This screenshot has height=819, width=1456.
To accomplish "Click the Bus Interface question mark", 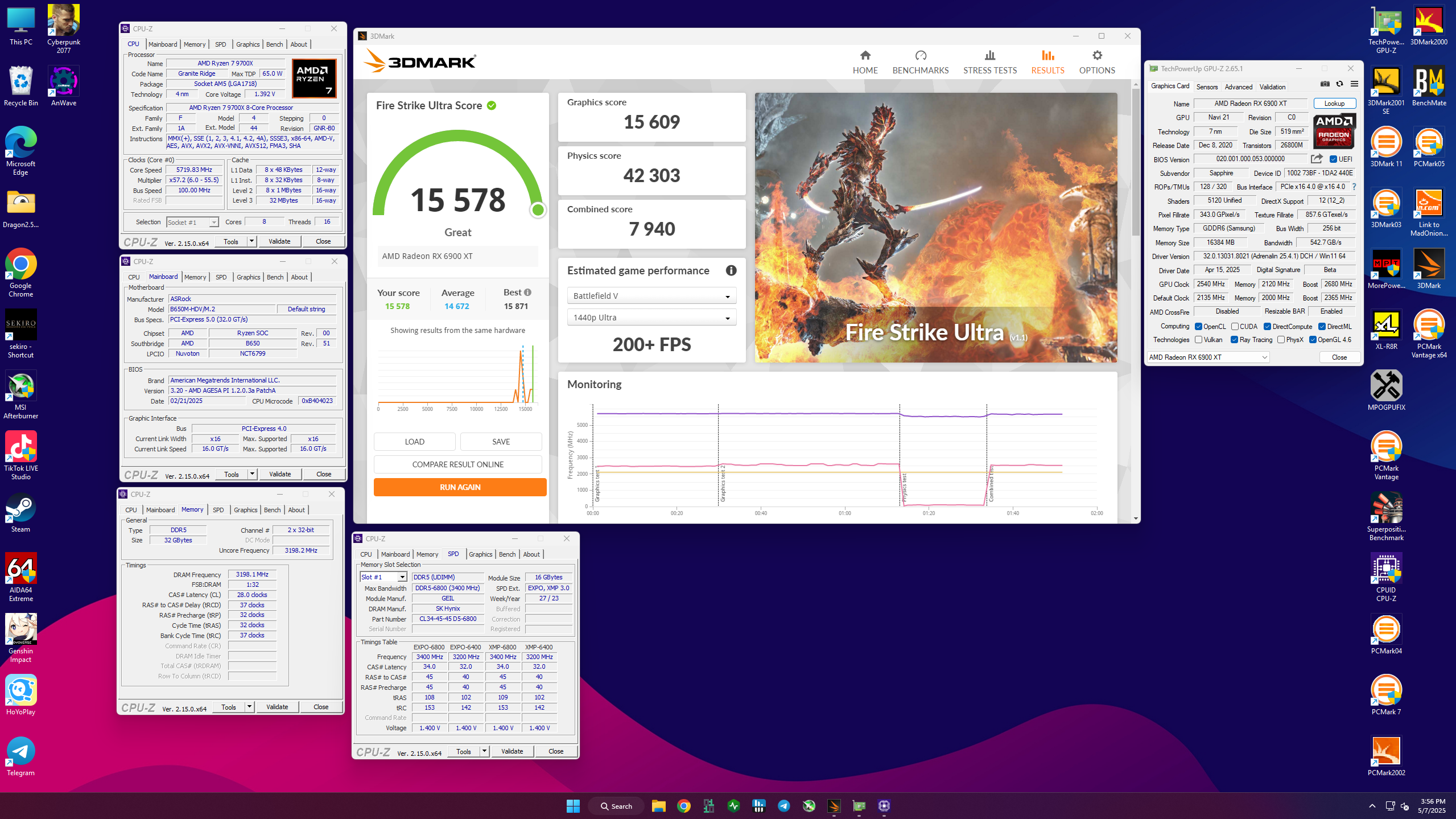I will 1354,187.
